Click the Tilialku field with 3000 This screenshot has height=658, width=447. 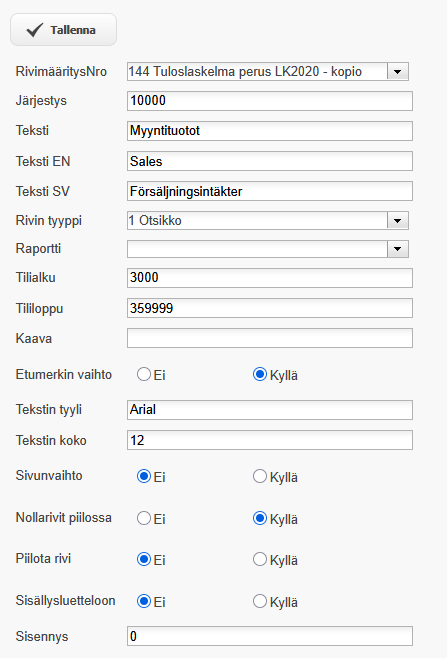pos(270,278)
